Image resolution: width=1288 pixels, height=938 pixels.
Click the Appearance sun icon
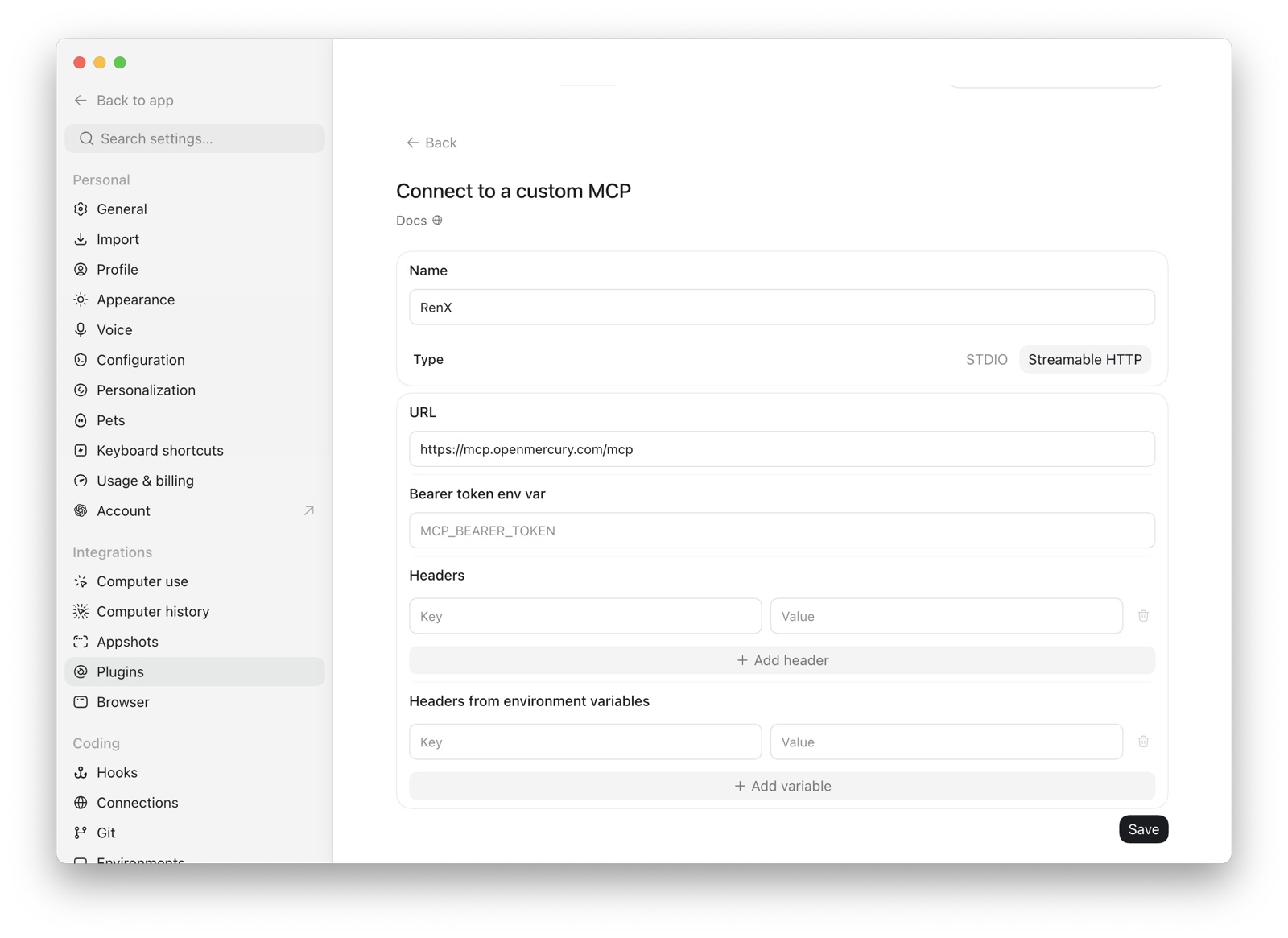[x=80, y=300]
